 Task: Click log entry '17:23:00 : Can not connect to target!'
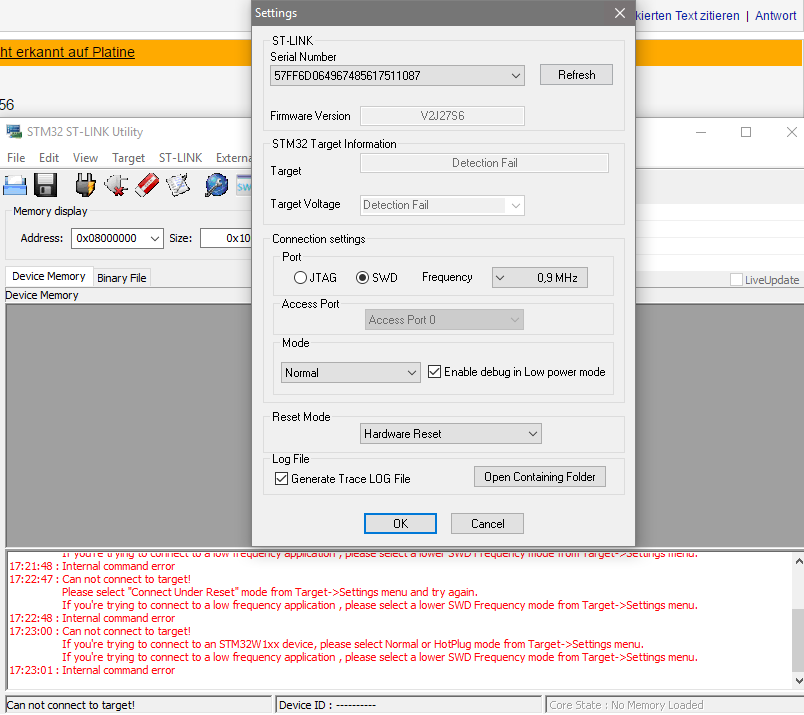coord(100,632)
